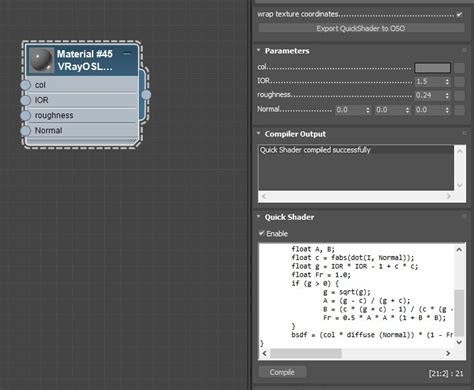Click the second Normal spinner arrows
The image size is (474, 390).
[408, 110]
